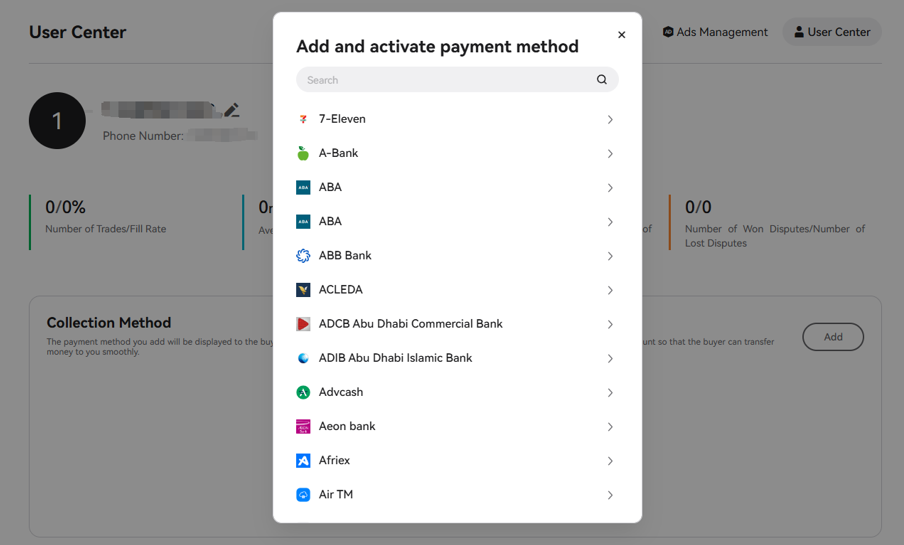Screen dimensions: 904x545
Task: Expand the Afriex row chevron
Action: (610, 461)
